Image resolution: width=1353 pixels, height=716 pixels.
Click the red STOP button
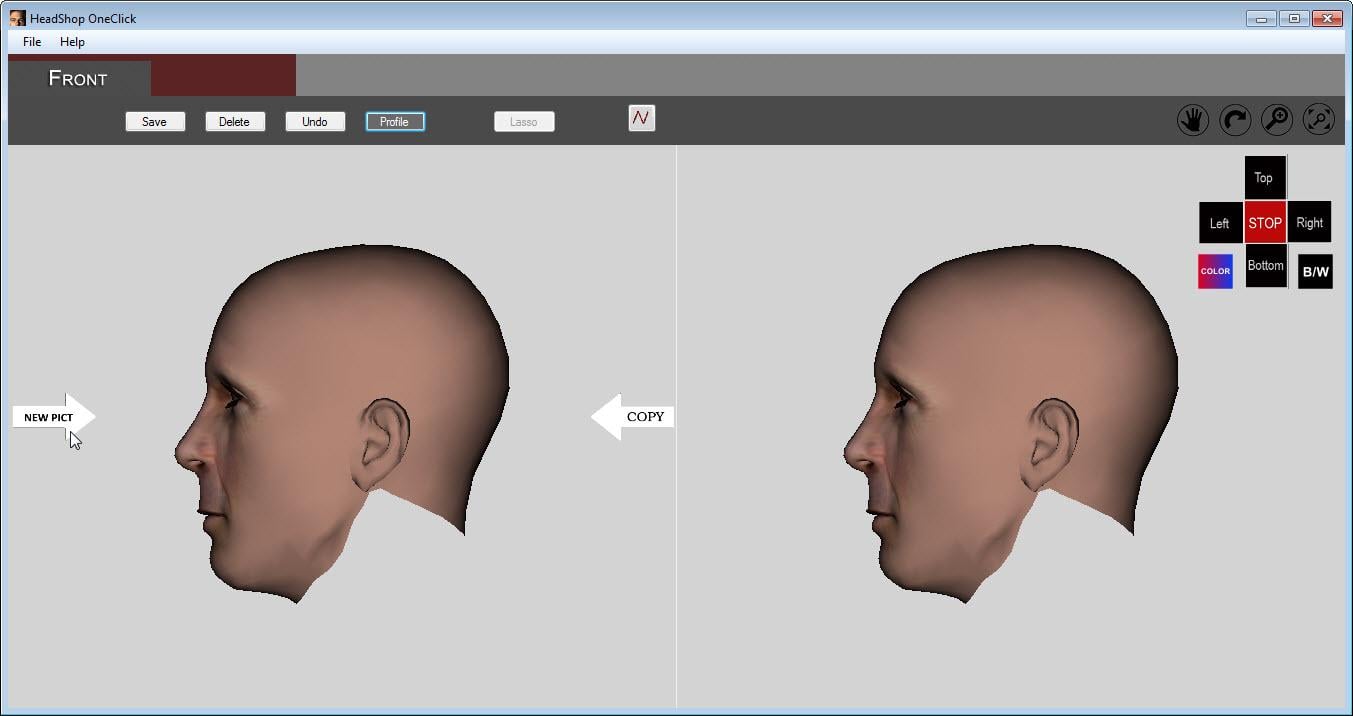1265,222
